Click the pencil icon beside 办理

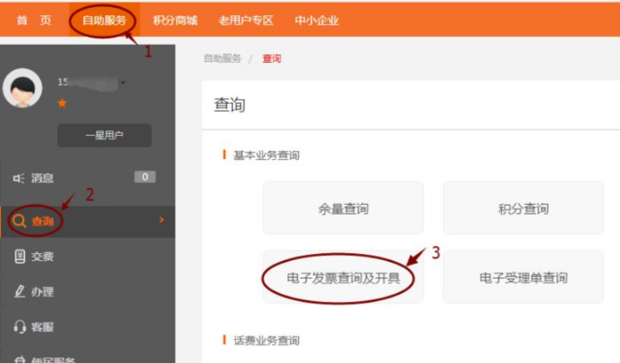click(x=19, y=291)
